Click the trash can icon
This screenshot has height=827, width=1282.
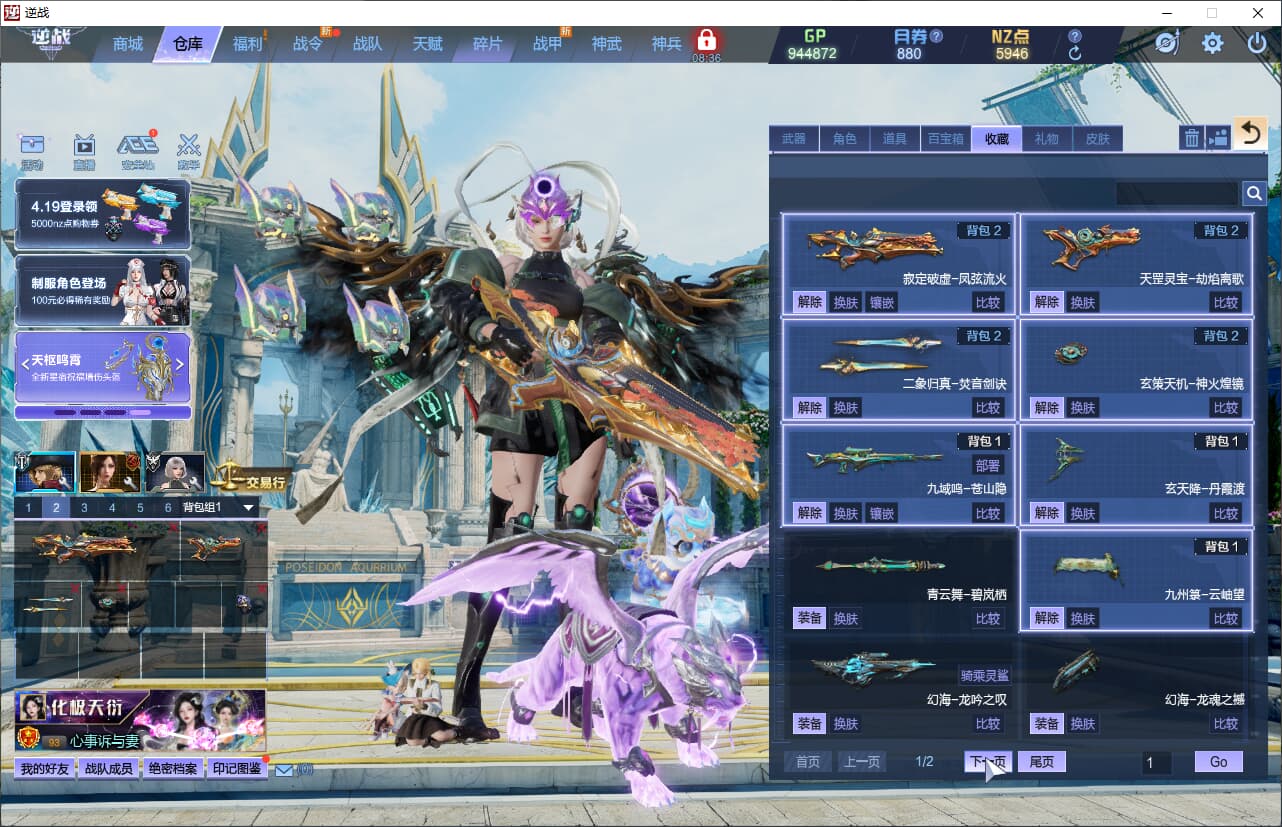click(x=1191, y=138)
